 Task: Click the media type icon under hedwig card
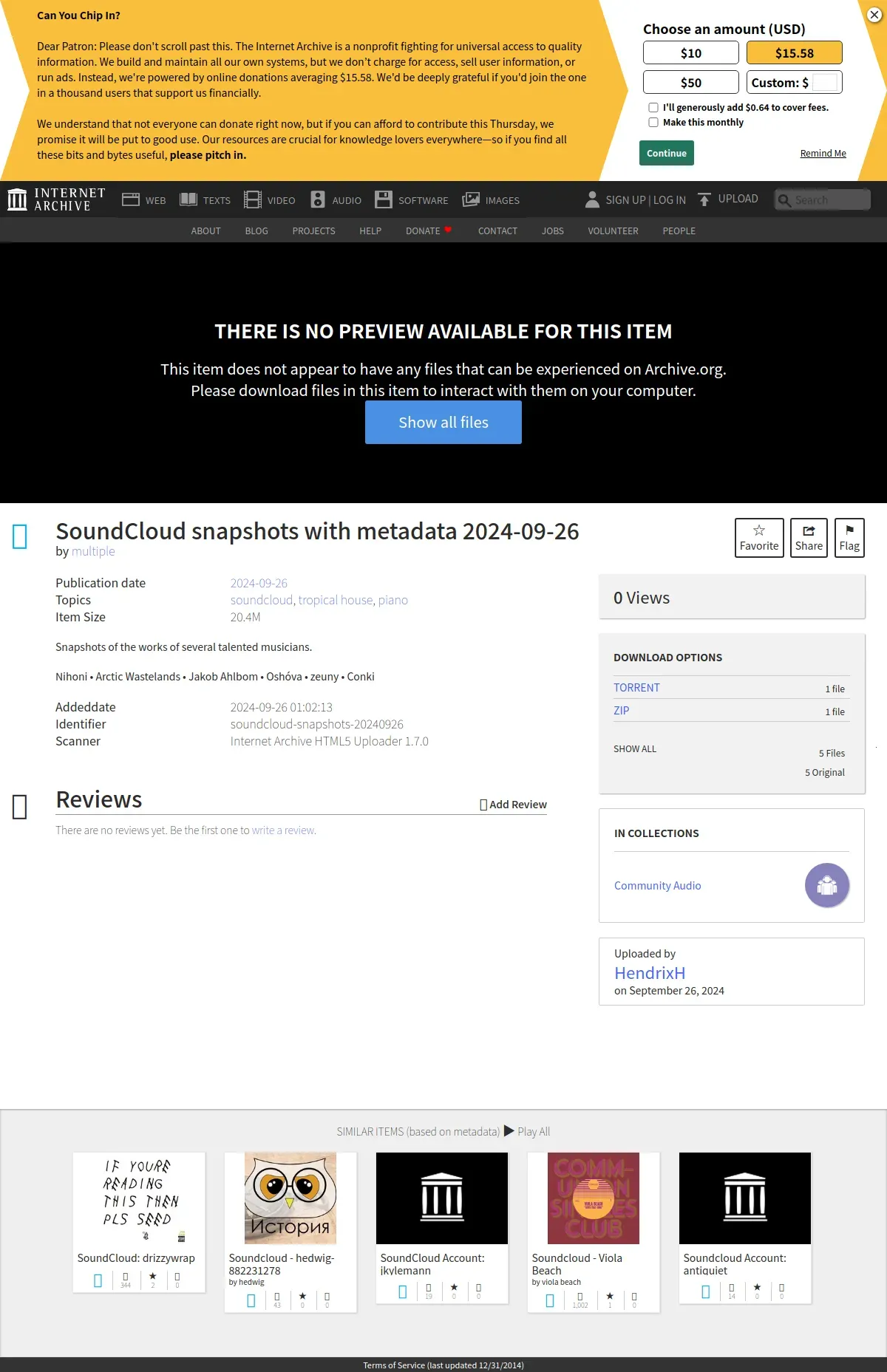click(251, 1300)
